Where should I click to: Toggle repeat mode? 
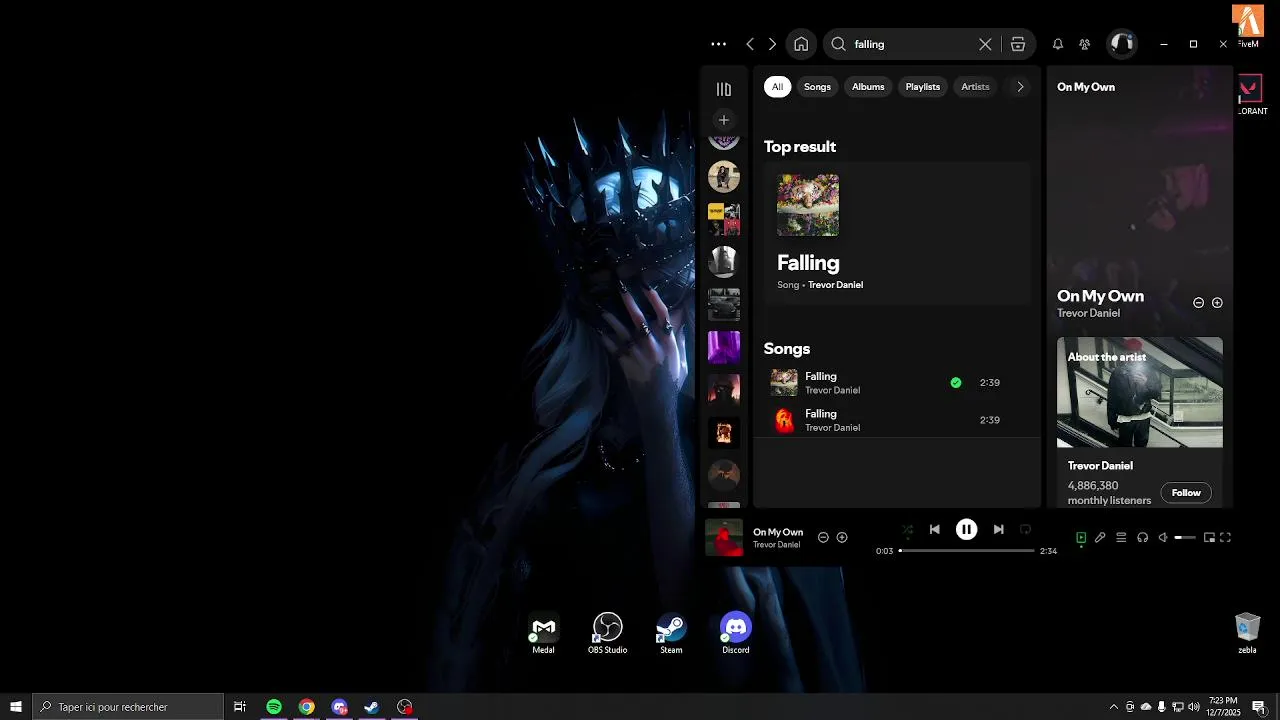click(1025, 530)
